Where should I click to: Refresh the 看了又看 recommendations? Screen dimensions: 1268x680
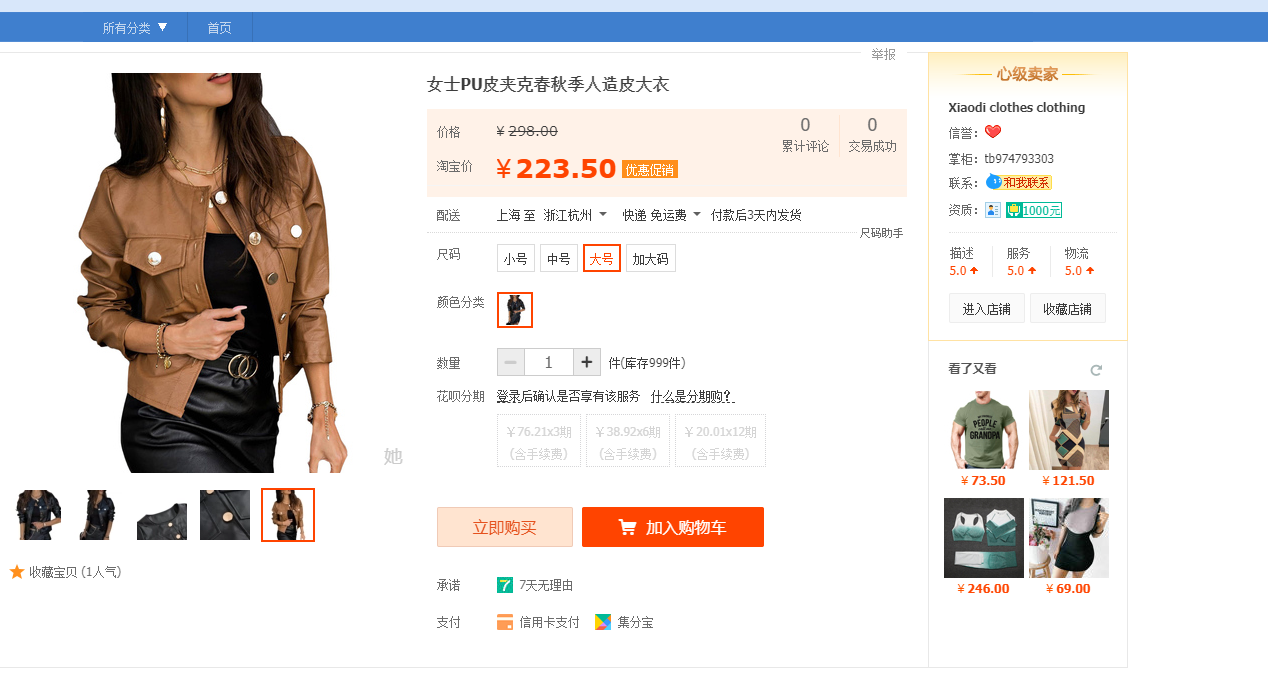(1096, 370)
